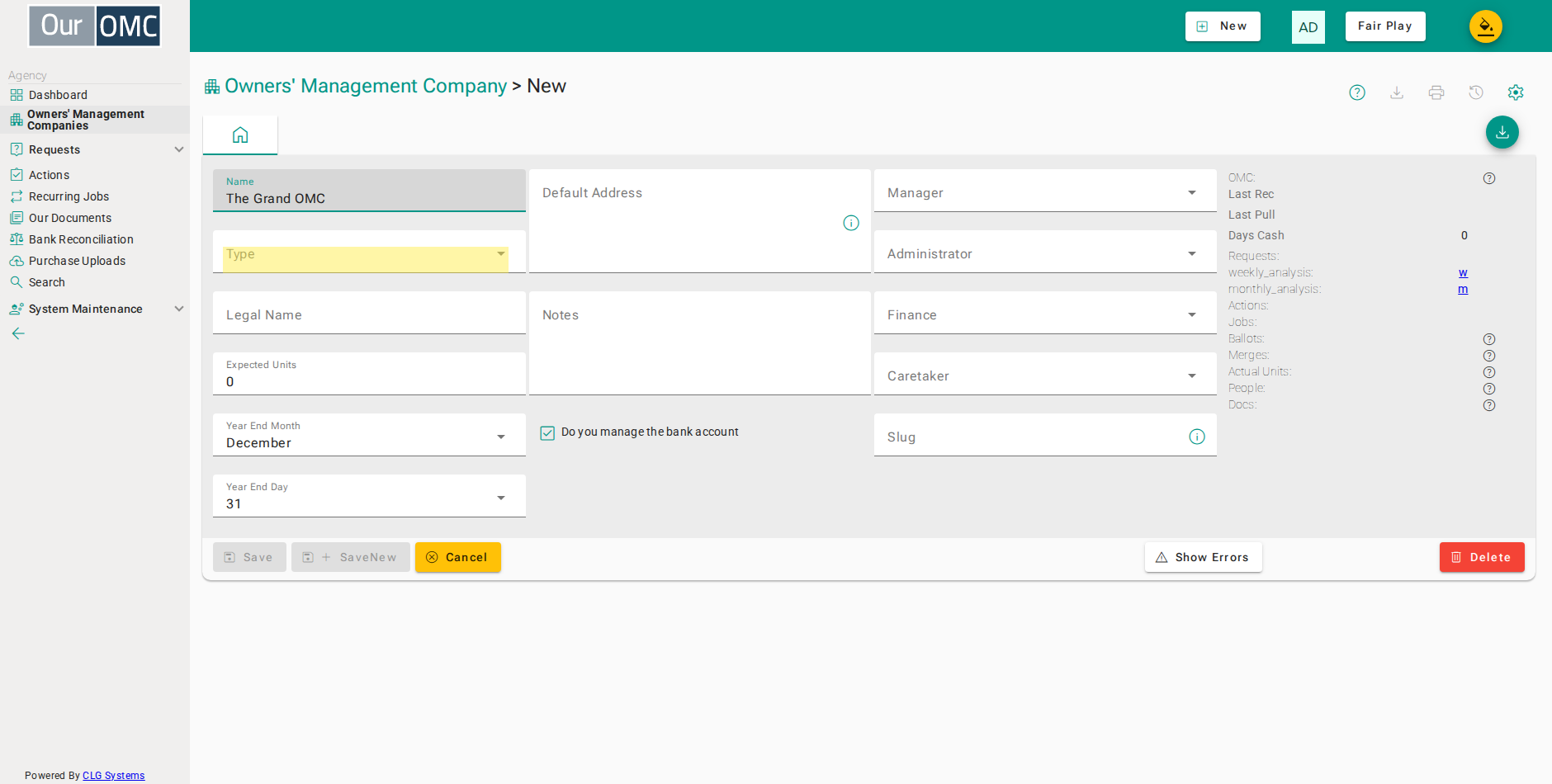
Task: Expand the System Maintenance chevron
Action: [x=179, y=309]
